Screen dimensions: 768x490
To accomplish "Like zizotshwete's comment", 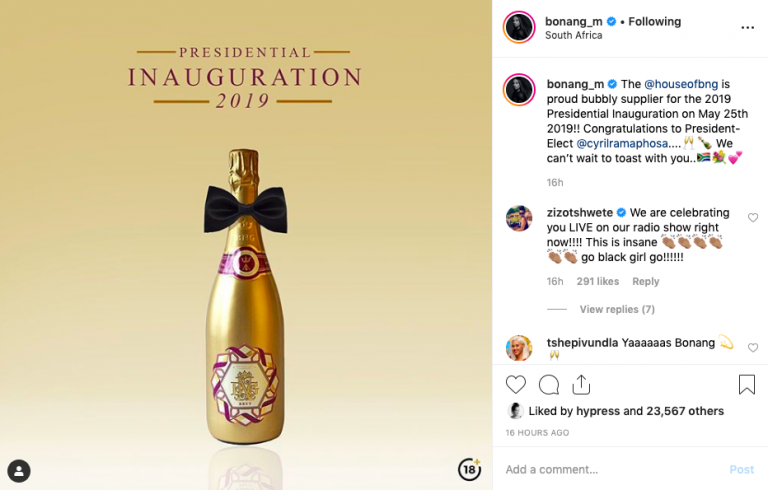I will (x=753, y=218).
